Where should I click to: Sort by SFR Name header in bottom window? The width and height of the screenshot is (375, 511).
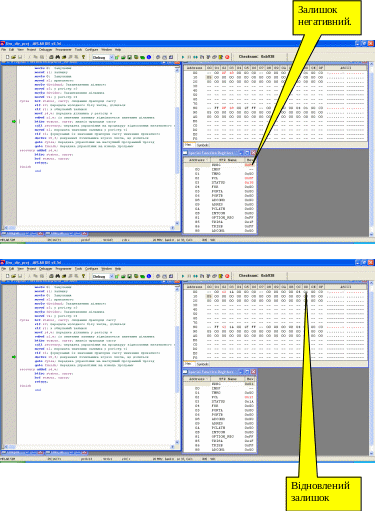click(228, 379)
